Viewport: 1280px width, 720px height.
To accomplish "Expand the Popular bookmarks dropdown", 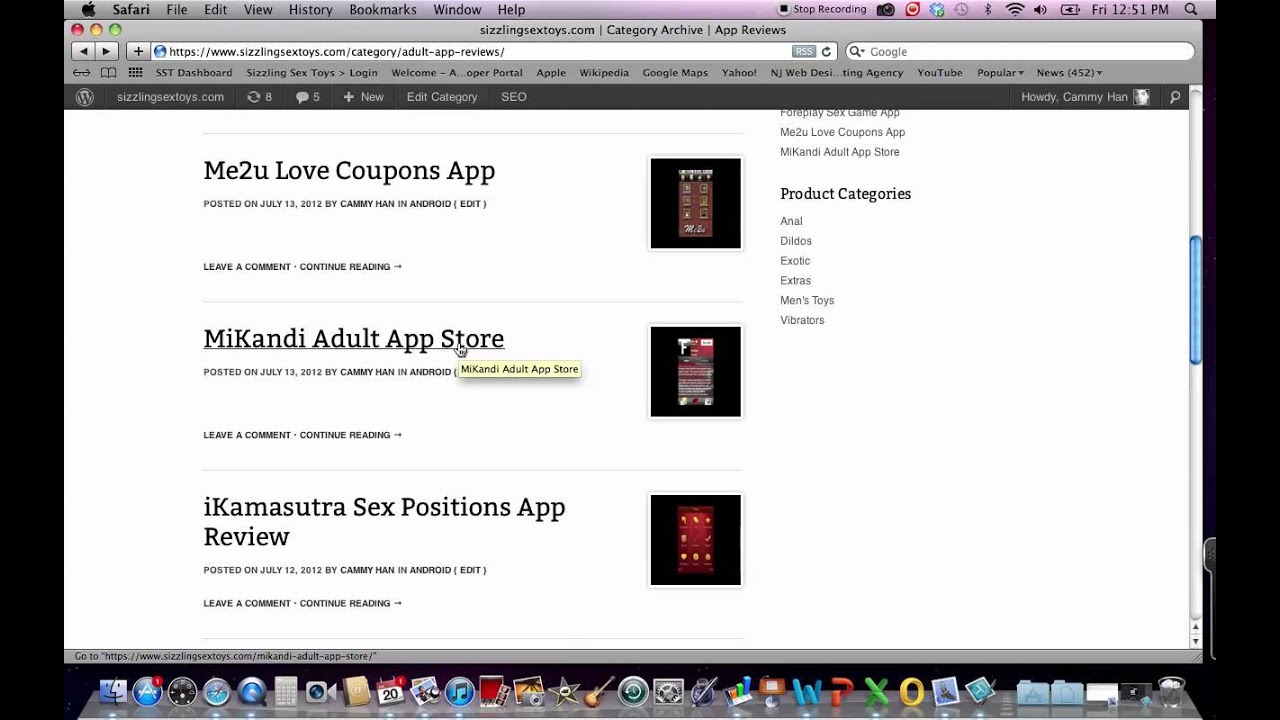I will tap(1000, 73).
